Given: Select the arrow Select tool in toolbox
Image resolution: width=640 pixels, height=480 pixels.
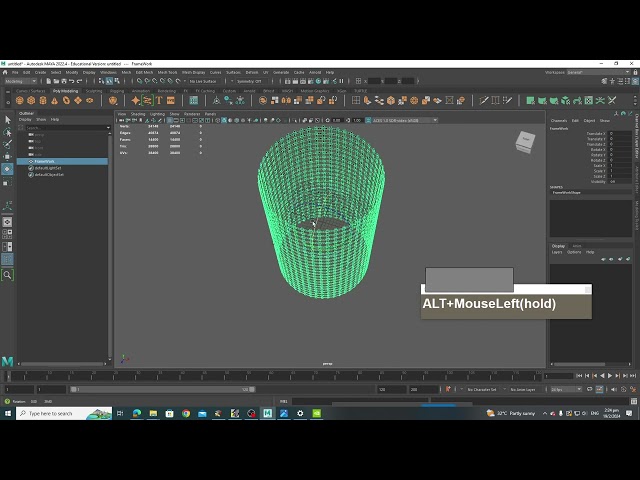Looking at the screenshot, I should click(8, 120).
